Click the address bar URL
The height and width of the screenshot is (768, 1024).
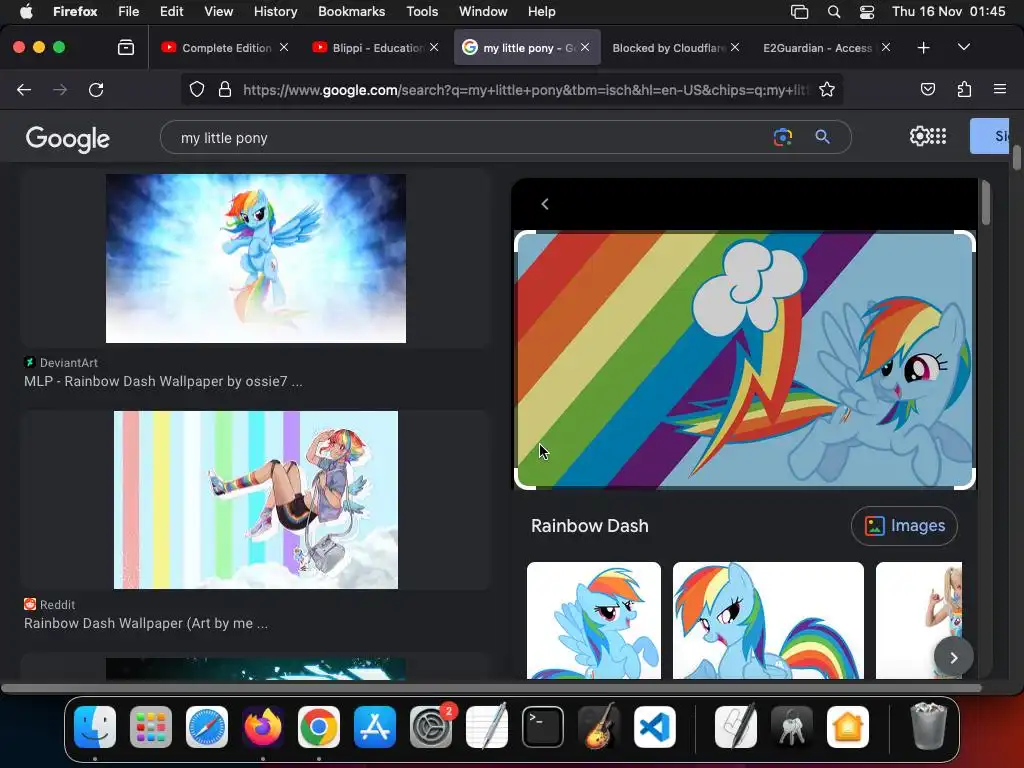526,90
